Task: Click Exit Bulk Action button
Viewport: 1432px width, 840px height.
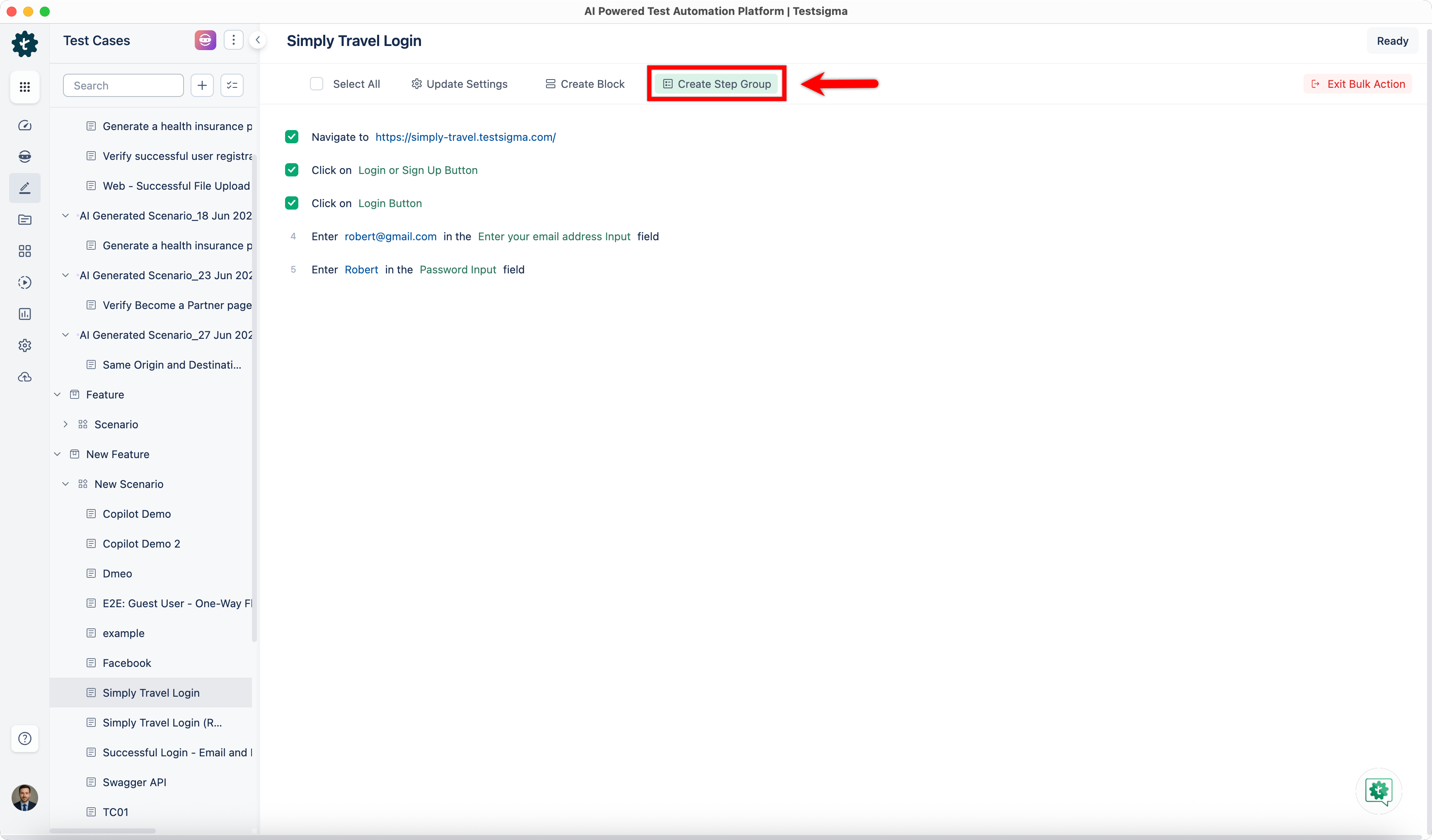Action: pos(1357,84)
